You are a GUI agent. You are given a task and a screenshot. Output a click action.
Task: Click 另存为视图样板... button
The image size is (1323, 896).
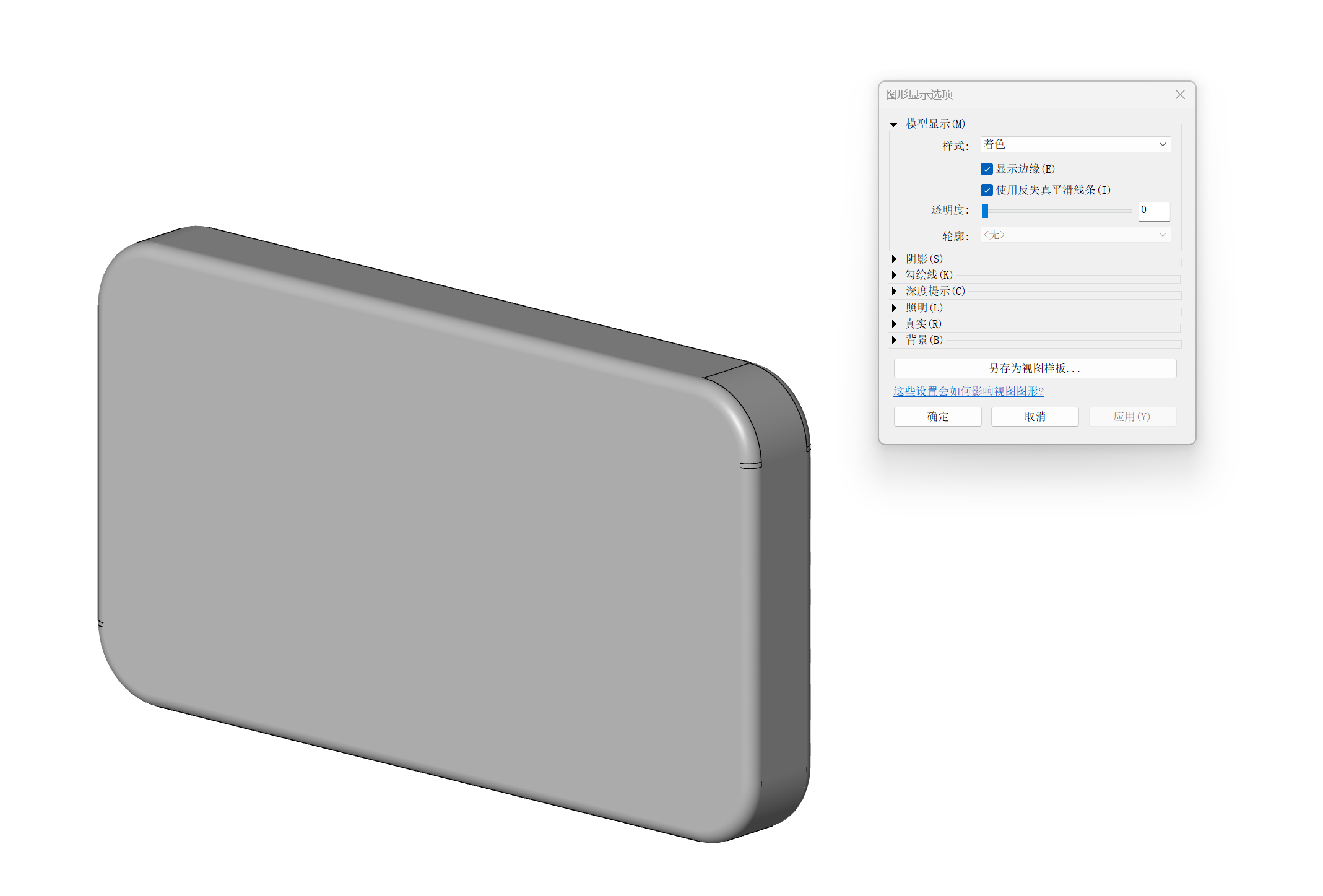tap(1034, 368)
